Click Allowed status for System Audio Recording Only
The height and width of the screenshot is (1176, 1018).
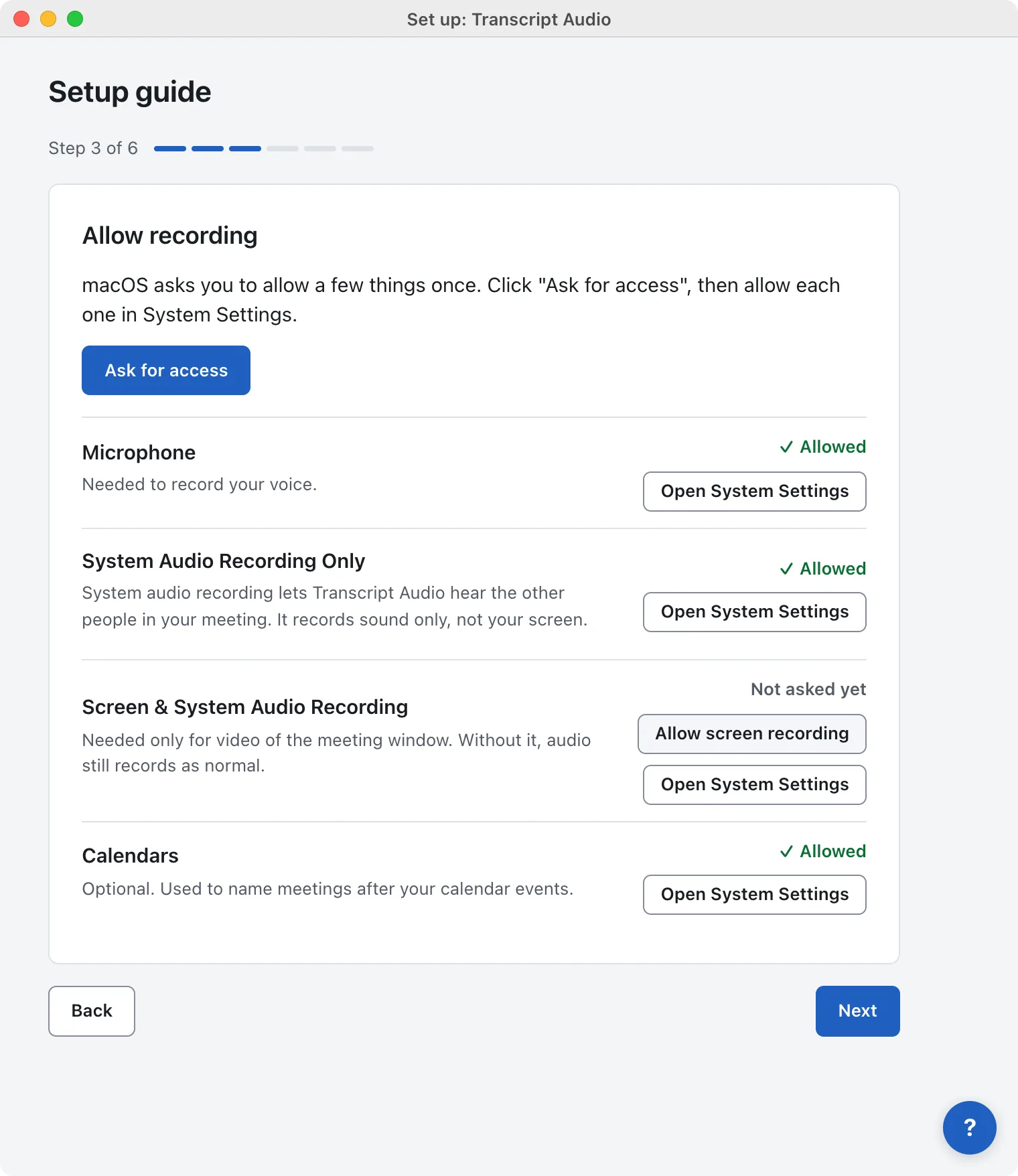pos(823,569)
